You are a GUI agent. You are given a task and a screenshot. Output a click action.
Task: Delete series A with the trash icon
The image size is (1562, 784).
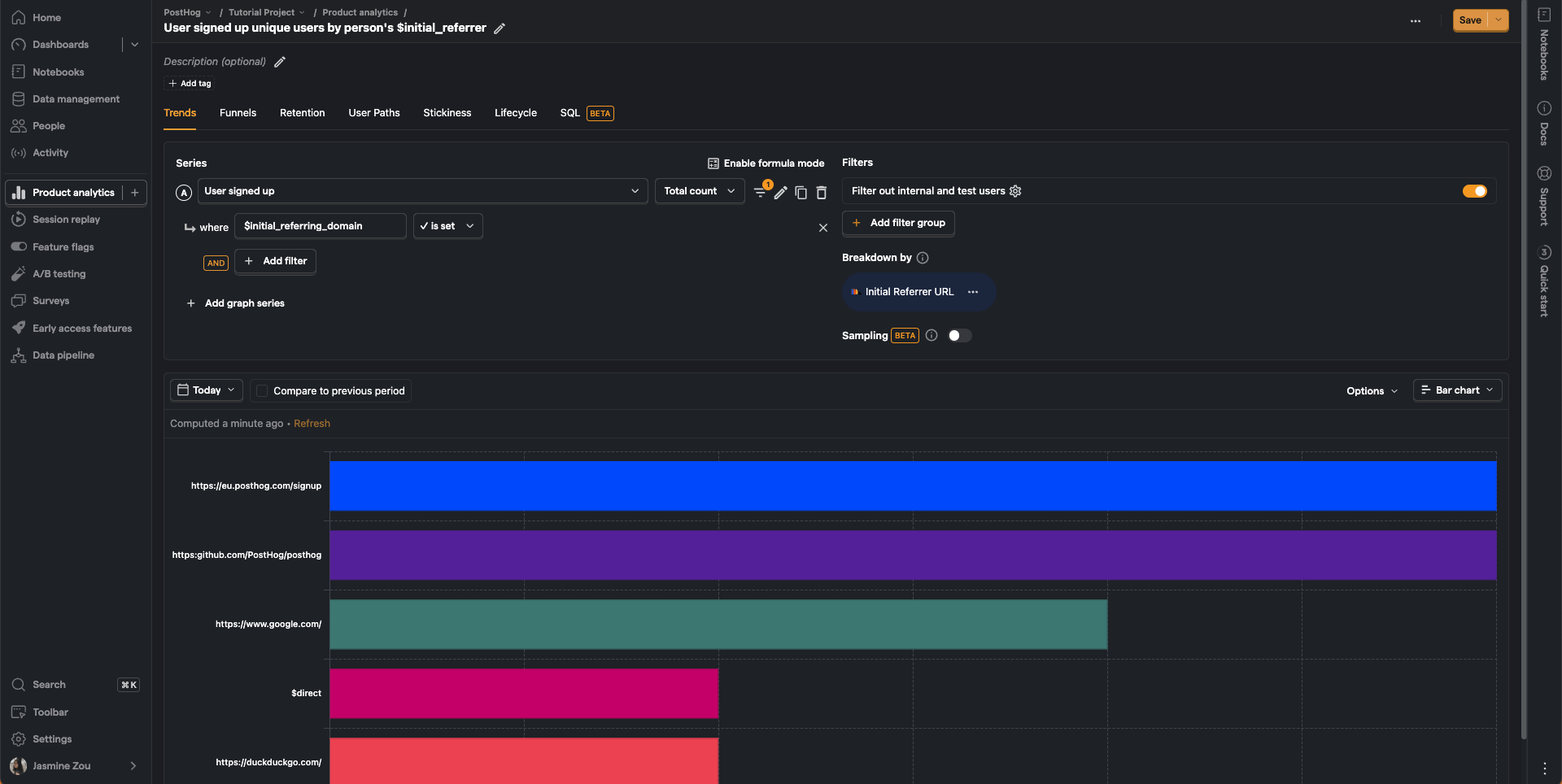click(x=822, y=192)
